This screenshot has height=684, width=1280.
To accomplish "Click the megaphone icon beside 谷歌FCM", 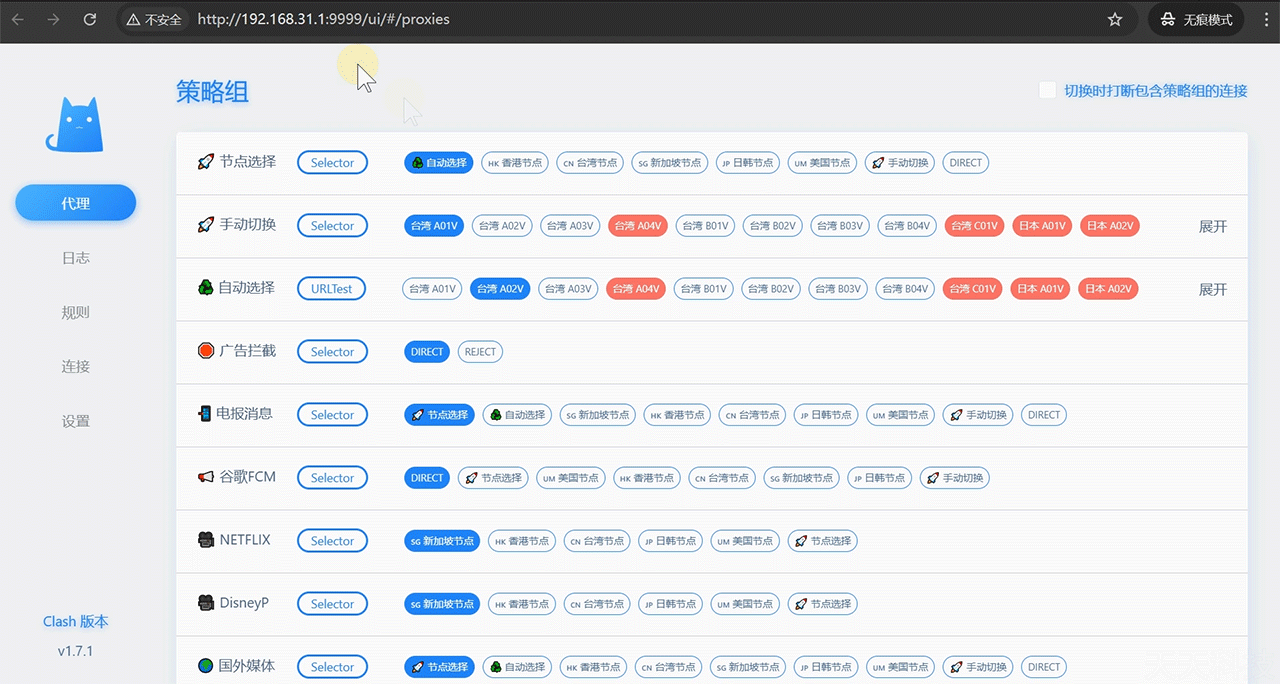I will click(x=206, y=477).
